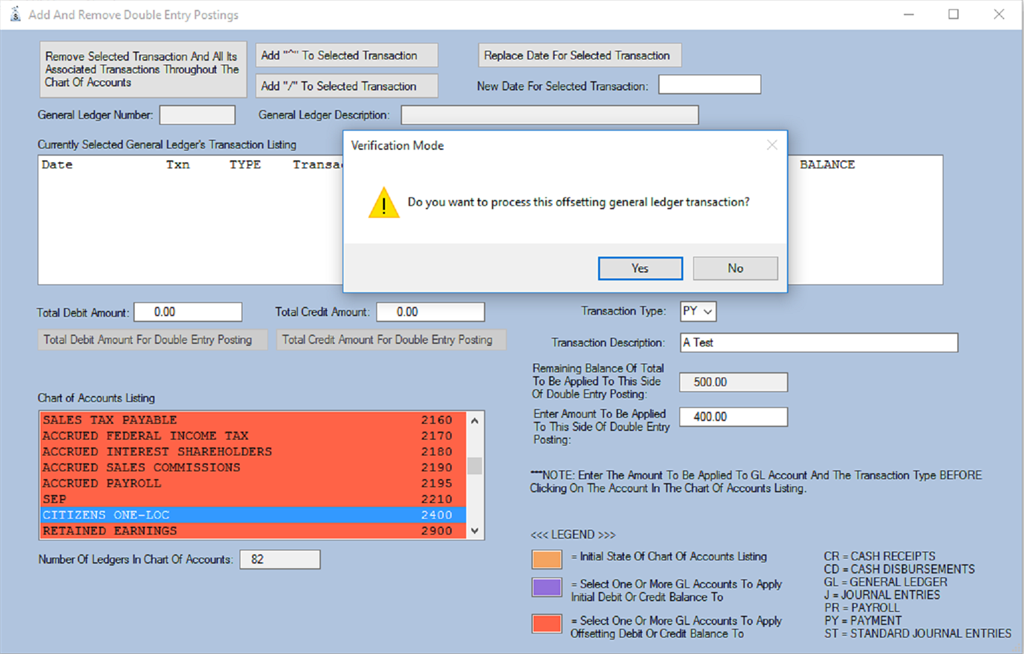Image resolution: width=1024 pixels, height=654 pixels.
Task: Click Remove Selected Transaction And All Its Associated Transactions
Action: (143, 69)
